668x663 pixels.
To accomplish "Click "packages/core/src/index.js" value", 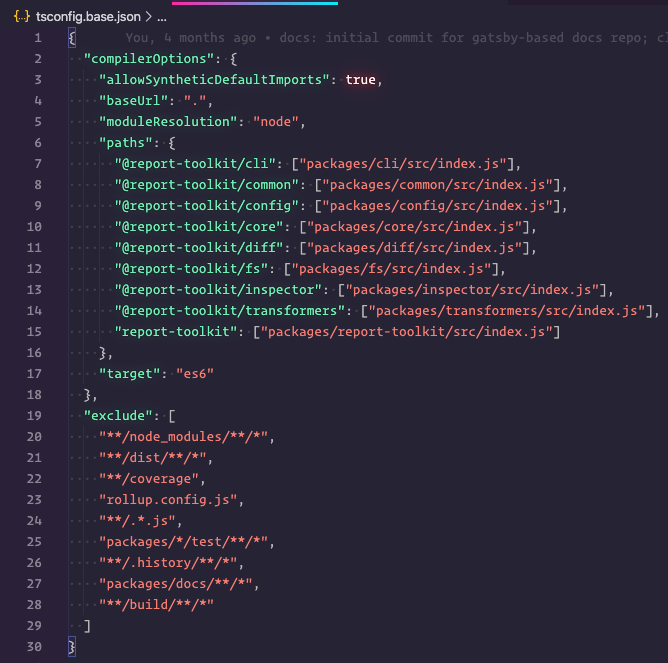I will pos(415,226).
